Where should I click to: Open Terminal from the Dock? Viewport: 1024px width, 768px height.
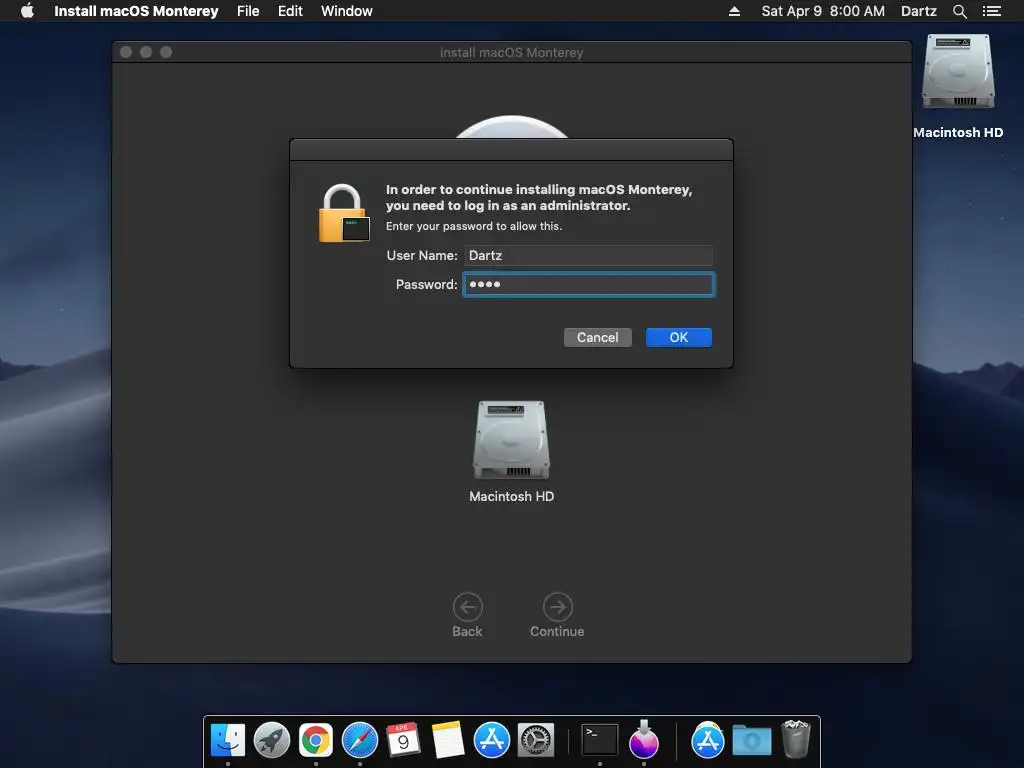tap(600, 740)
